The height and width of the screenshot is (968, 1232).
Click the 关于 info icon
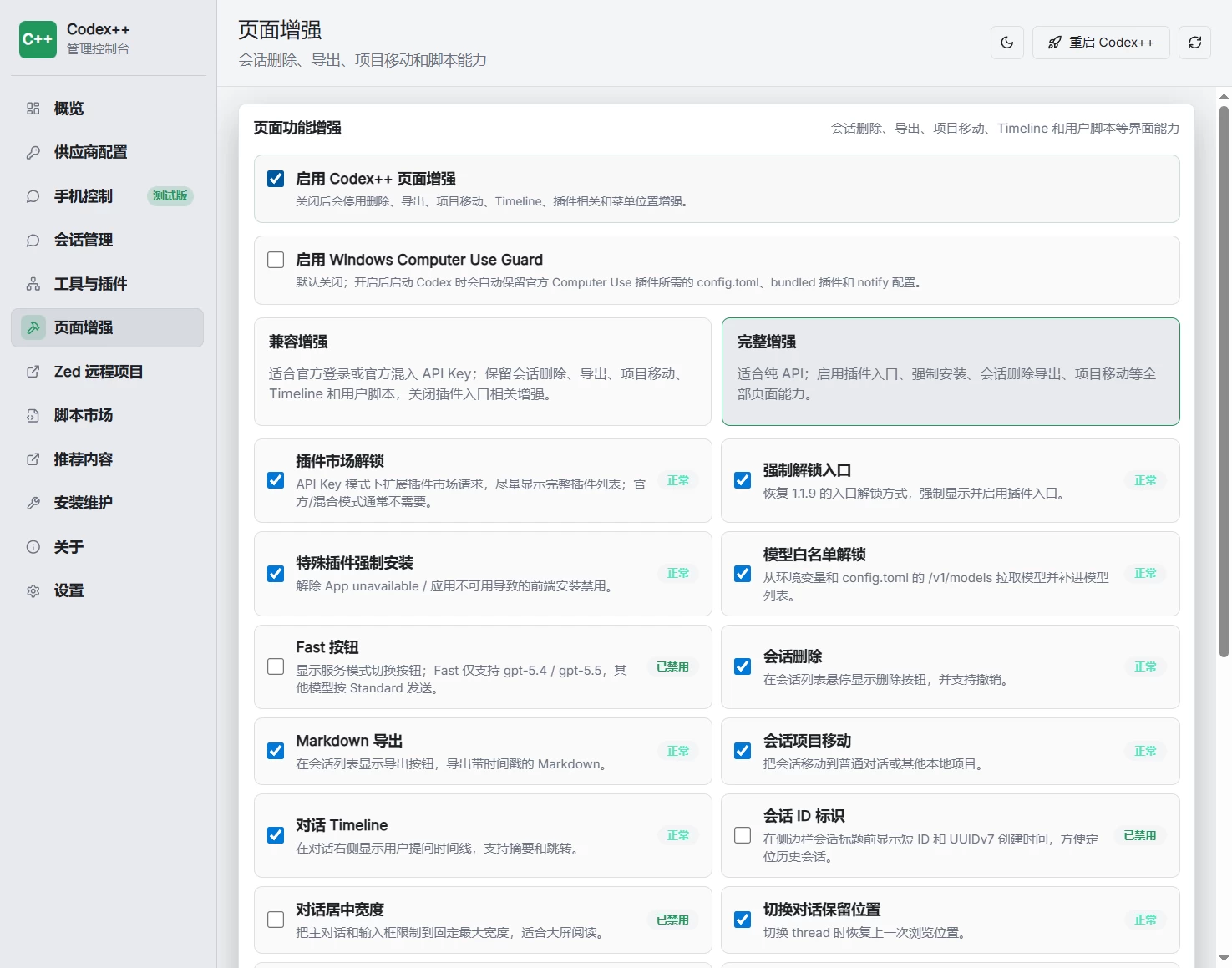[33, 547]
